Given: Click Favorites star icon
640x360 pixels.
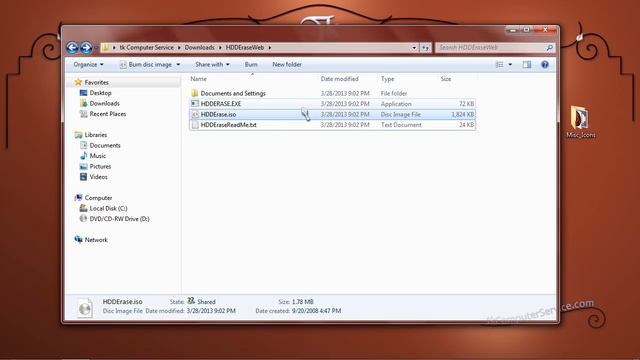Looking at the screenshot, I should (x=78, y=82).
